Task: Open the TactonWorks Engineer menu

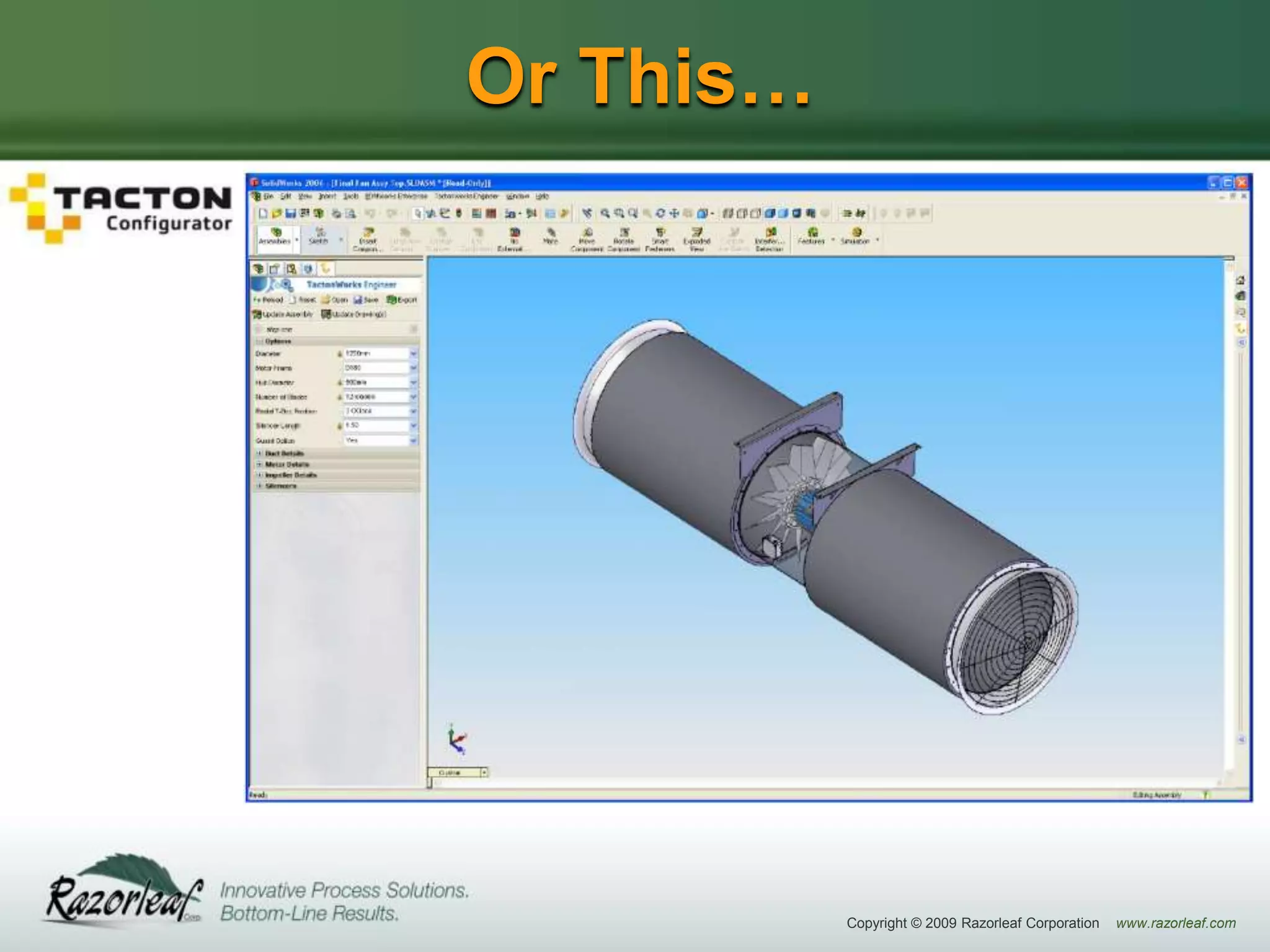Action: tap(466, 196)
